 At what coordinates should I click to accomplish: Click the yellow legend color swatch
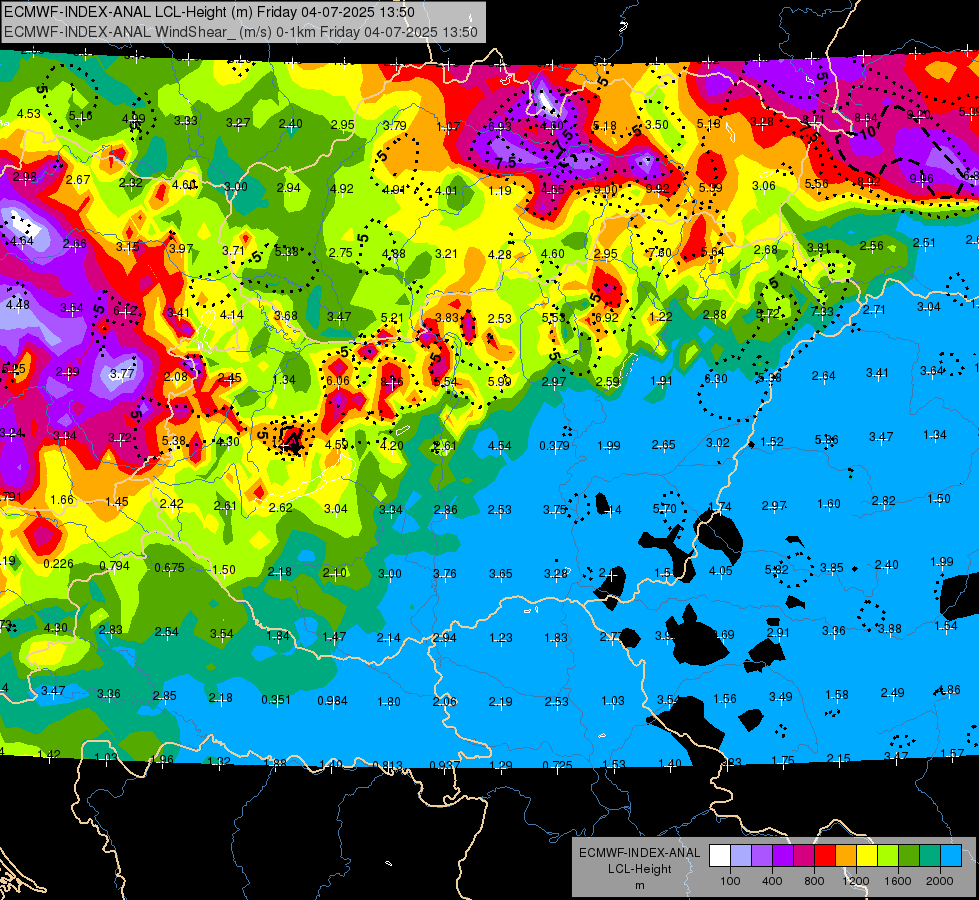867,855
